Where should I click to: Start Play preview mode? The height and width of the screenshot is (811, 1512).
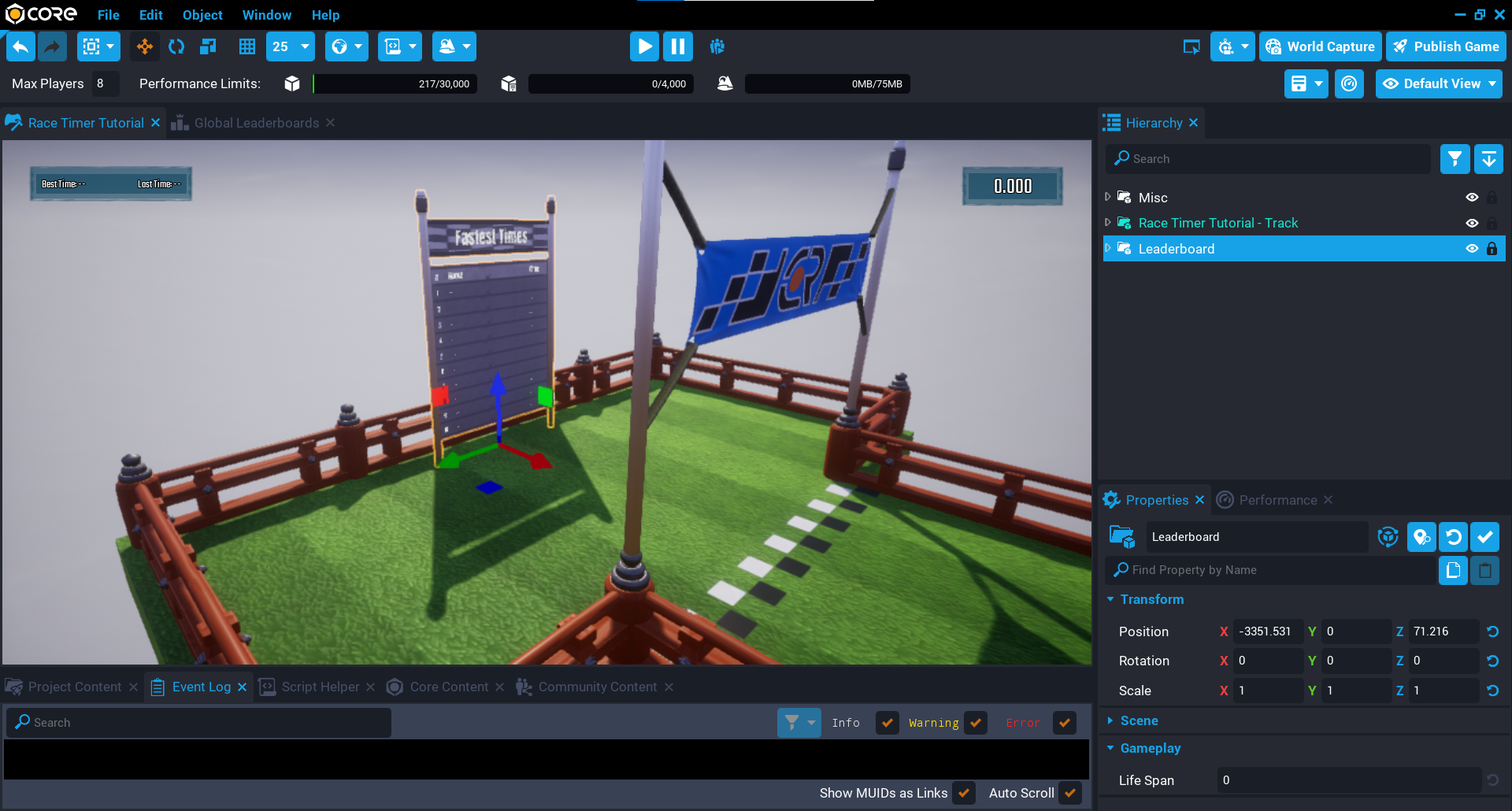644,47
